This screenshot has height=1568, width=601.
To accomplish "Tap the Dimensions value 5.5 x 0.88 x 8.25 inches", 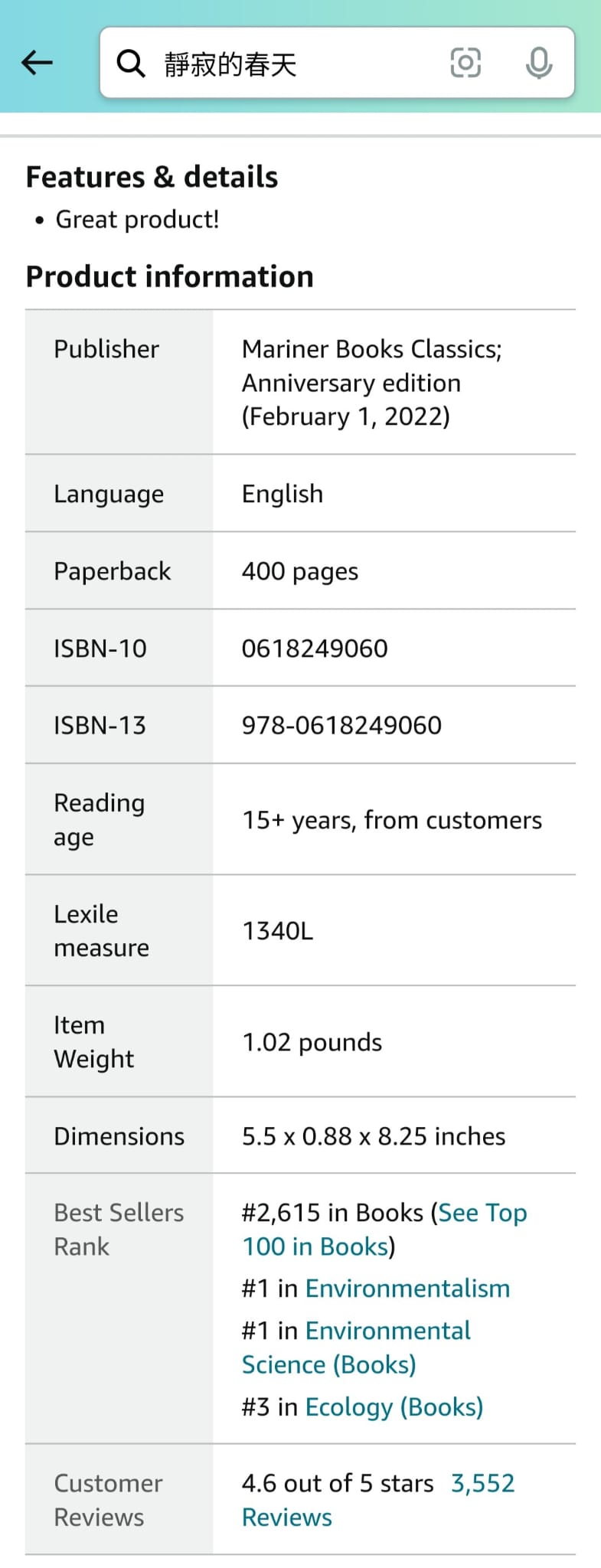I will pos(374,1136).
